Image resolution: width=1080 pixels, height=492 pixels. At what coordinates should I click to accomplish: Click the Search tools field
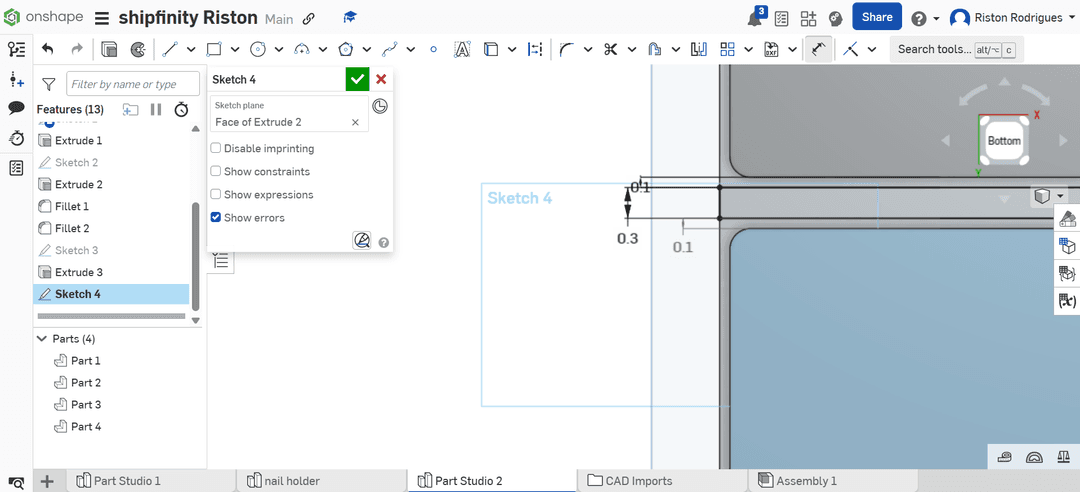click(956, 50)
